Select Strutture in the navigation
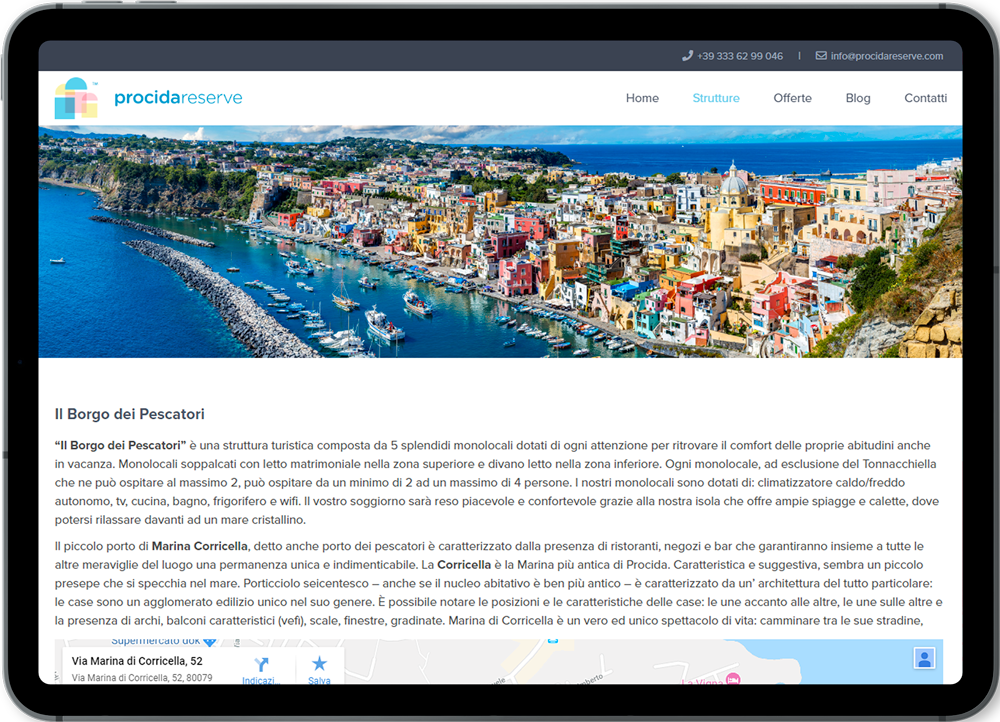This screenshot has width=1000, height=722. coord(716,98)
